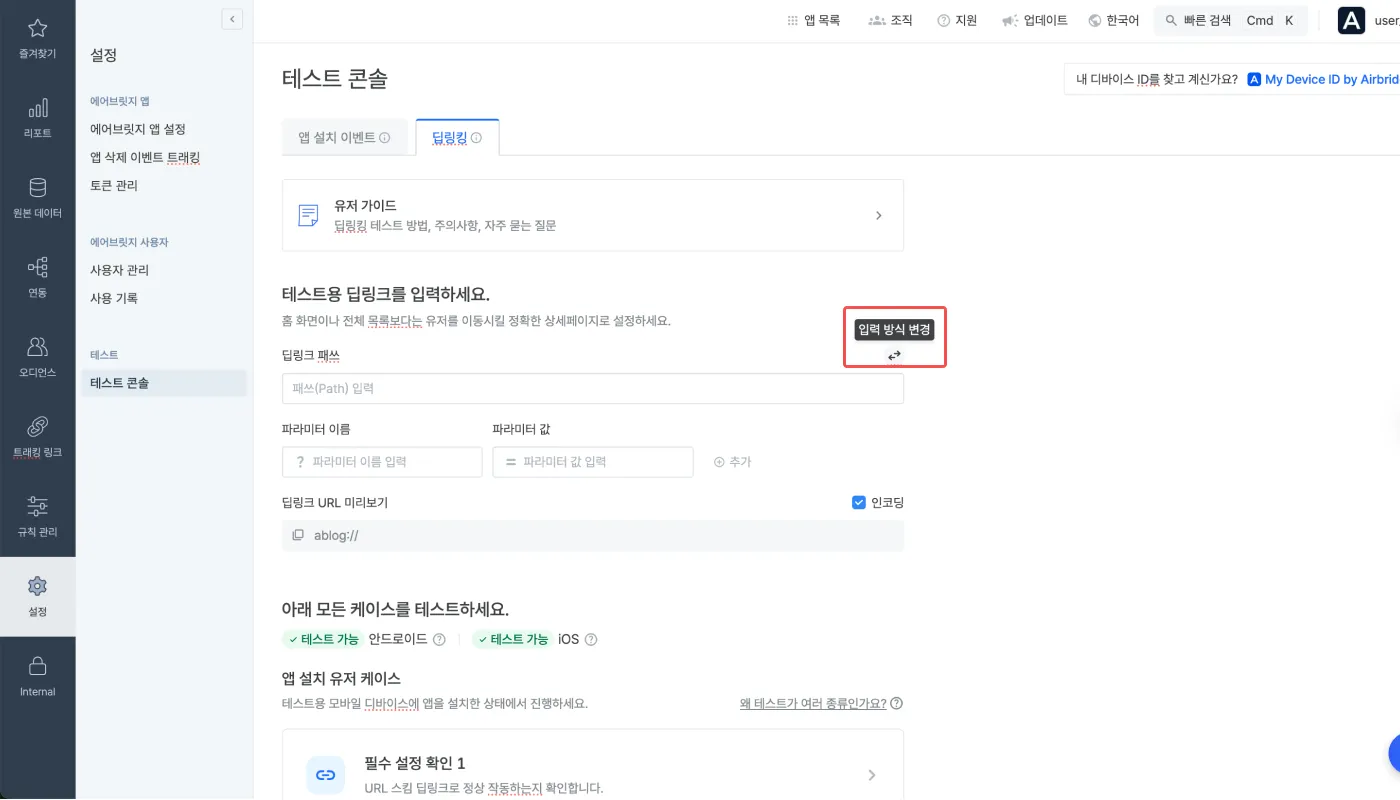Image resolution: width=1400 pixels, height=800 pixels.
Task: Open the 원본 데이터 database icon
Action: 37,188
